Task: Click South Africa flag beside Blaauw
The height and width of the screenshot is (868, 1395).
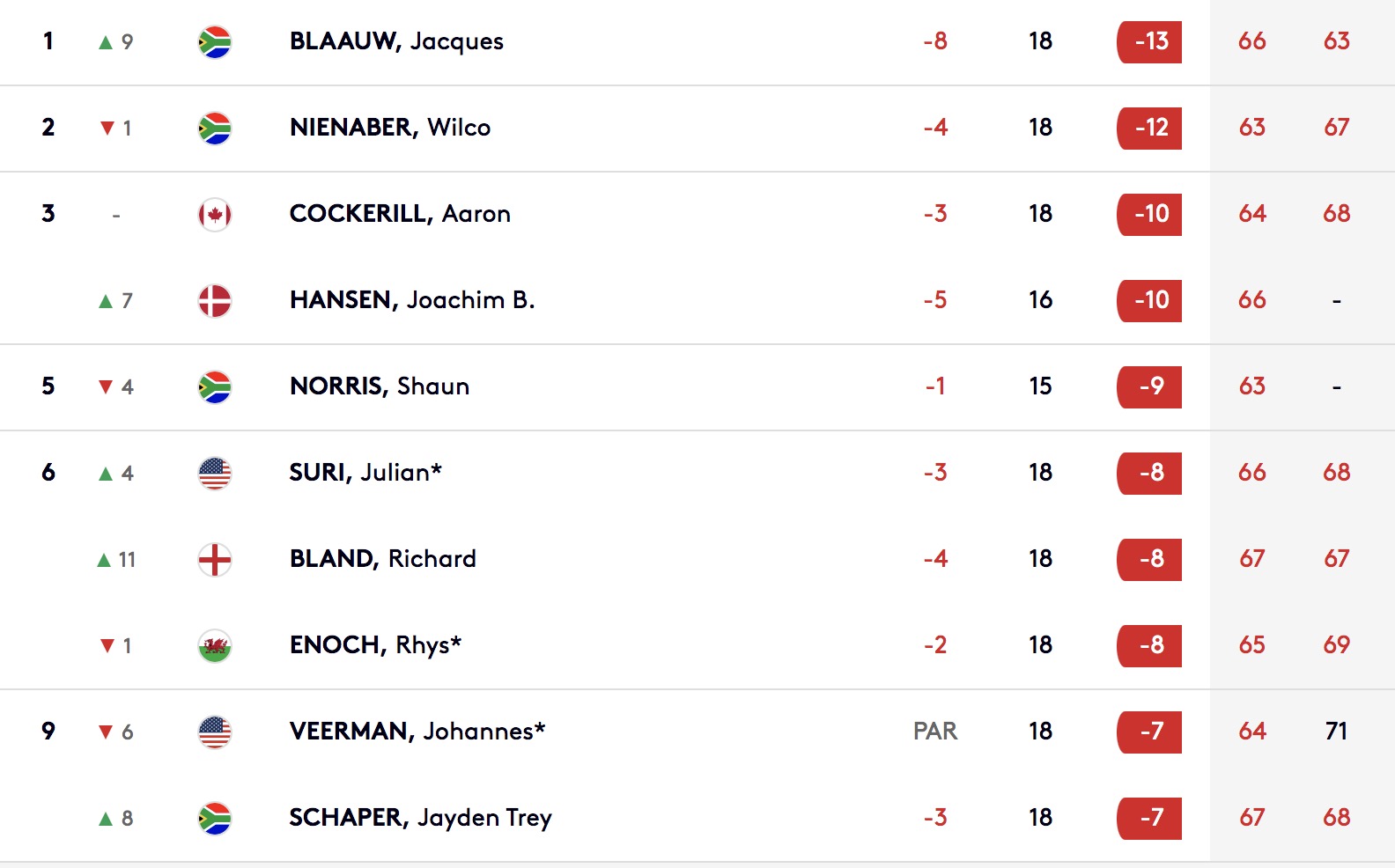Action: [215, 42]
